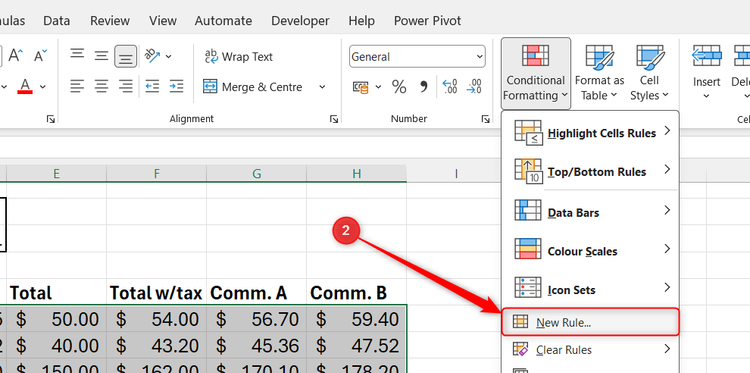Open the Data tab
750x373 pixels.
(x=56, y=21)
